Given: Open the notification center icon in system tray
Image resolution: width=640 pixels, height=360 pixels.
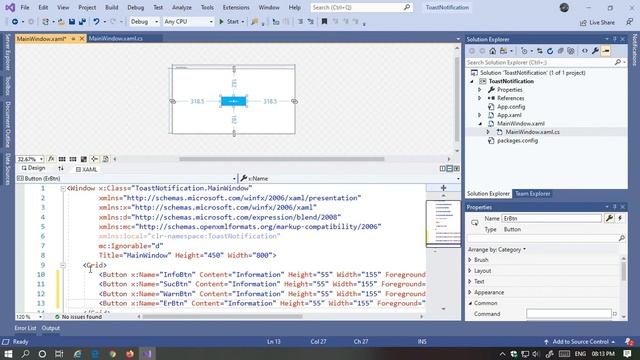Looking at the screenshot, I should [x=627, y=353].
